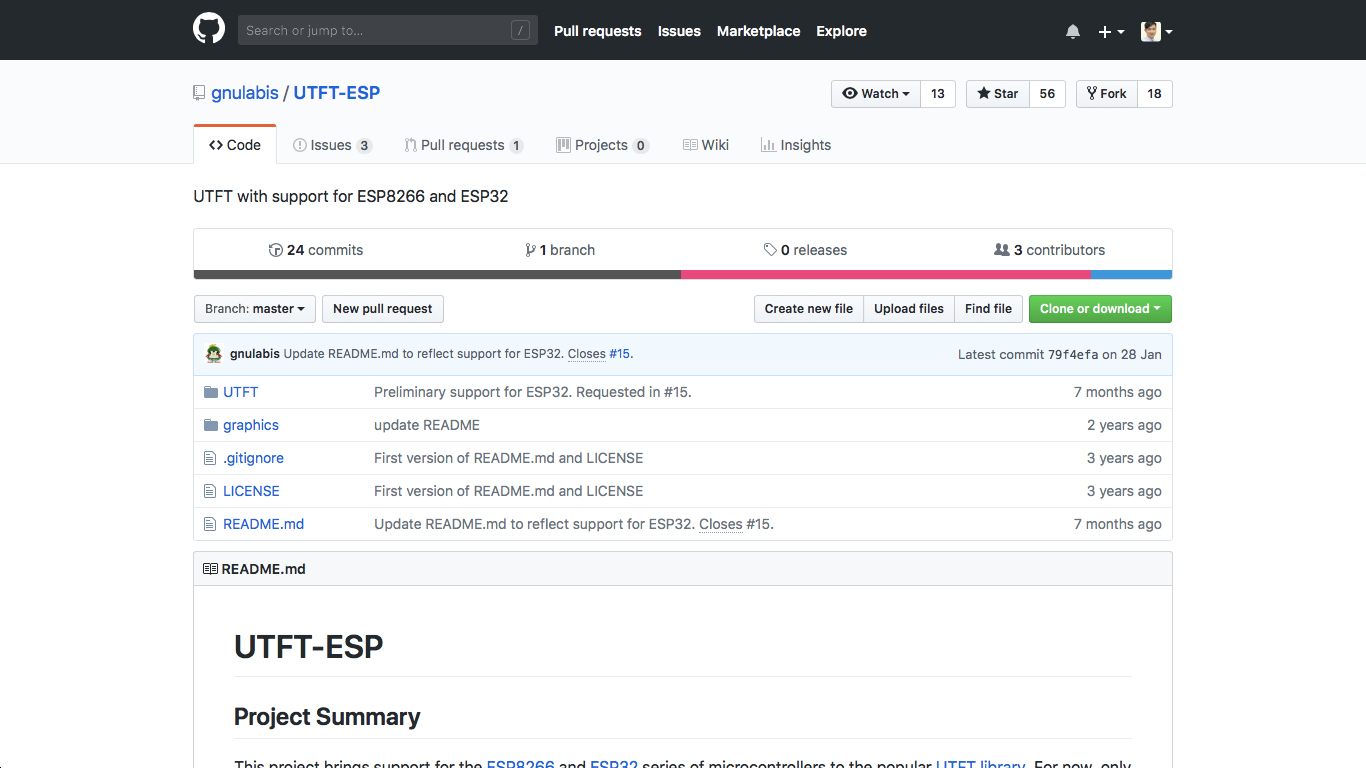Click the UTFT folder icon
This screenshot has width=1366, height=768.
(x=210, y=392)
